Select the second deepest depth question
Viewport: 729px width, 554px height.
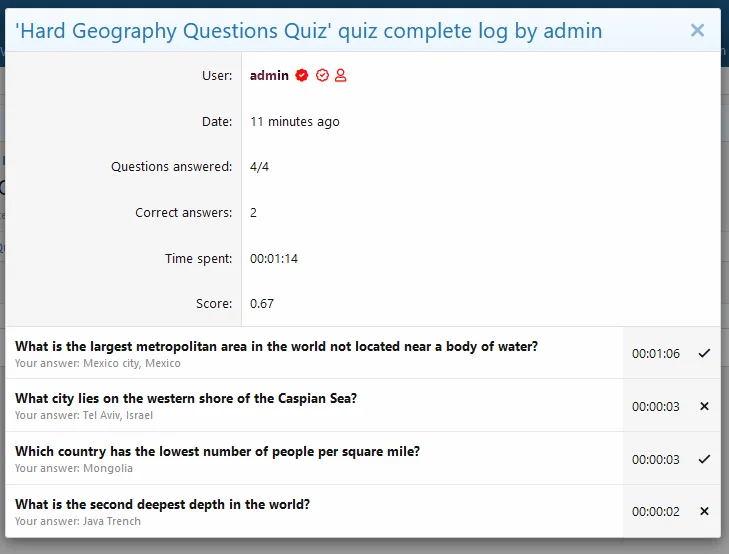point(162,504)
